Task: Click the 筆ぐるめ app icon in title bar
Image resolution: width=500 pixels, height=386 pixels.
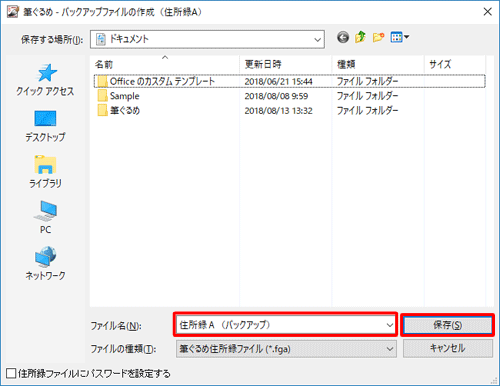Action: 13,12
